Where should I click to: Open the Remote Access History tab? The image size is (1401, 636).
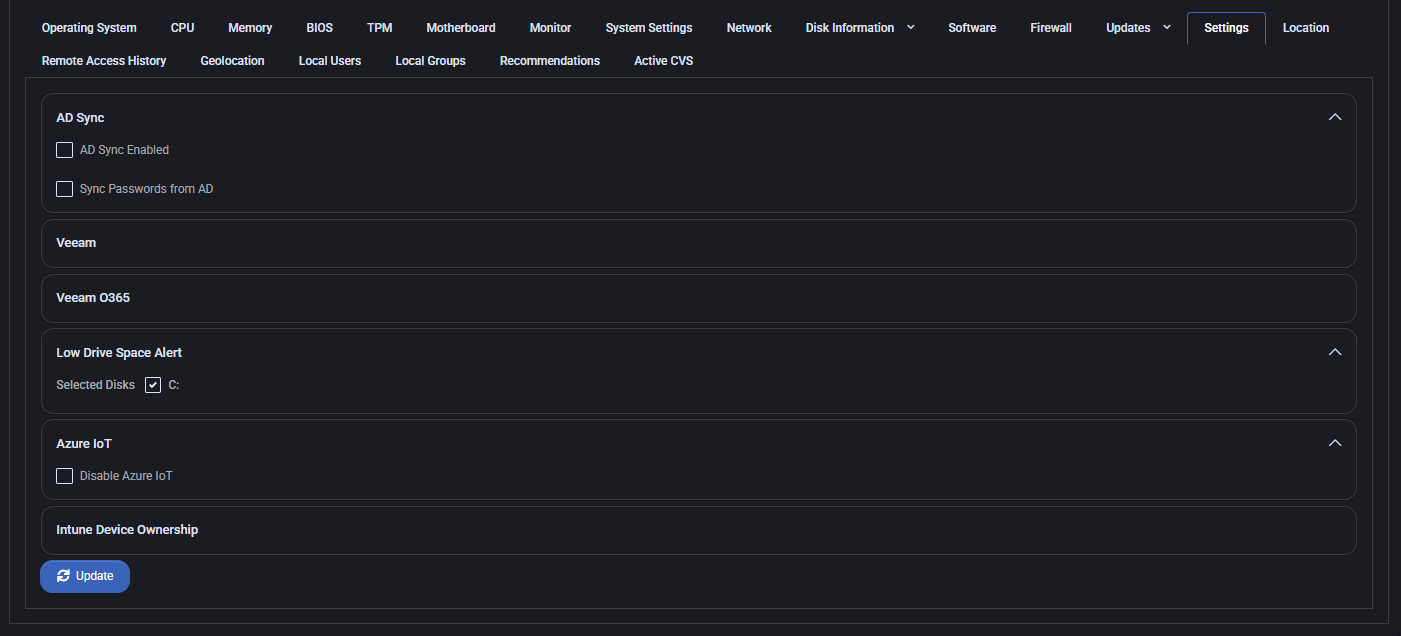(104, 61)
